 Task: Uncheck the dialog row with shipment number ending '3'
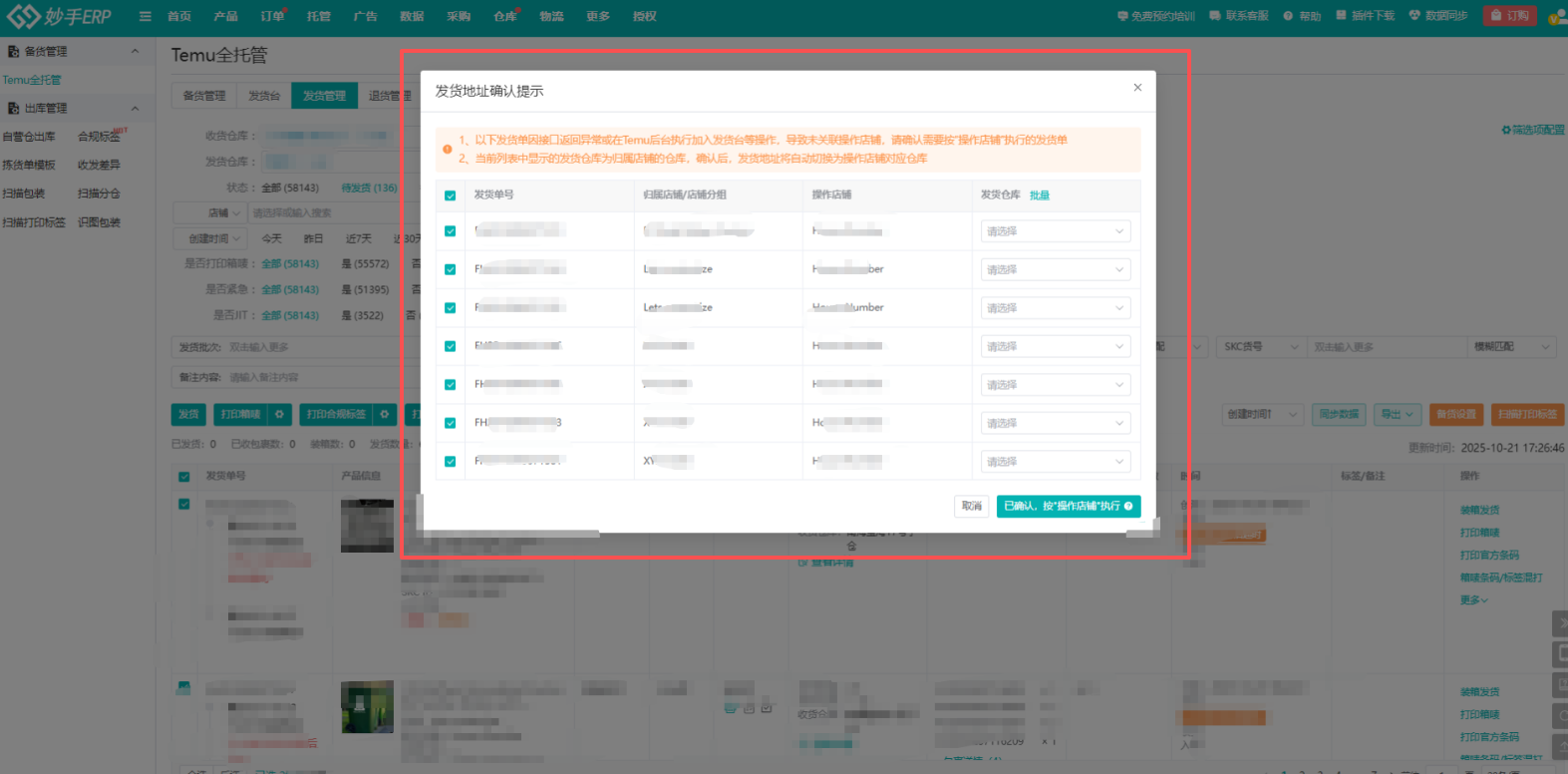pyautogui.click(x=451, y=423)
